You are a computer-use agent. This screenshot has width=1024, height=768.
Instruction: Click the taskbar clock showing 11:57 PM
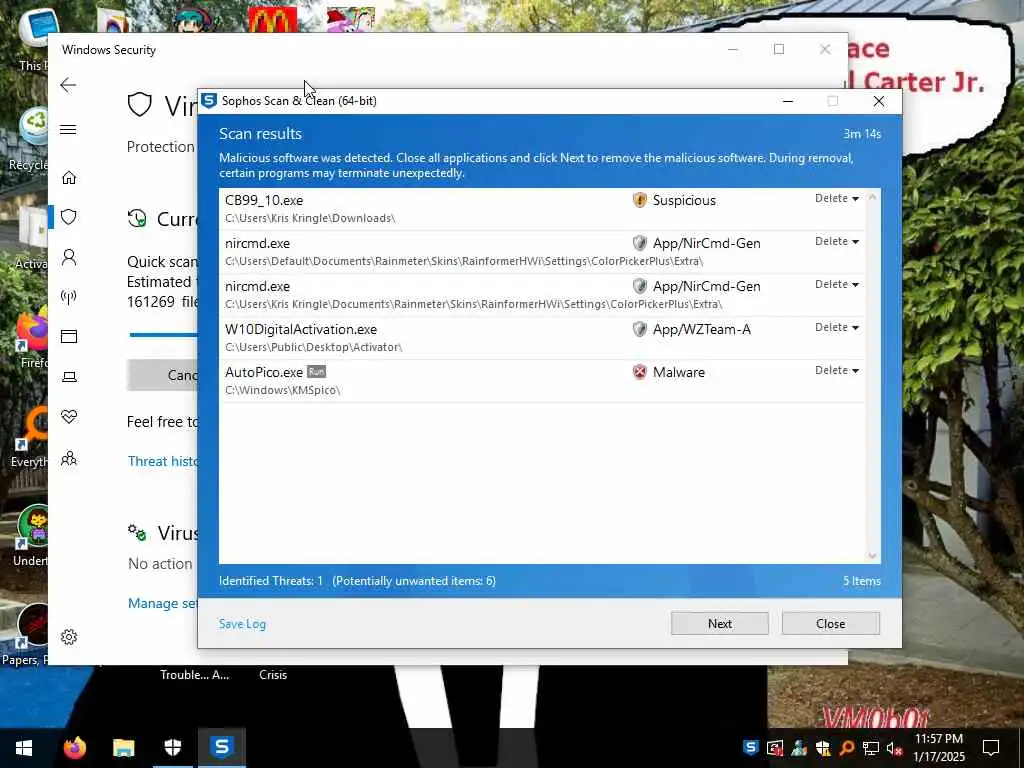[x=938, y=748]
